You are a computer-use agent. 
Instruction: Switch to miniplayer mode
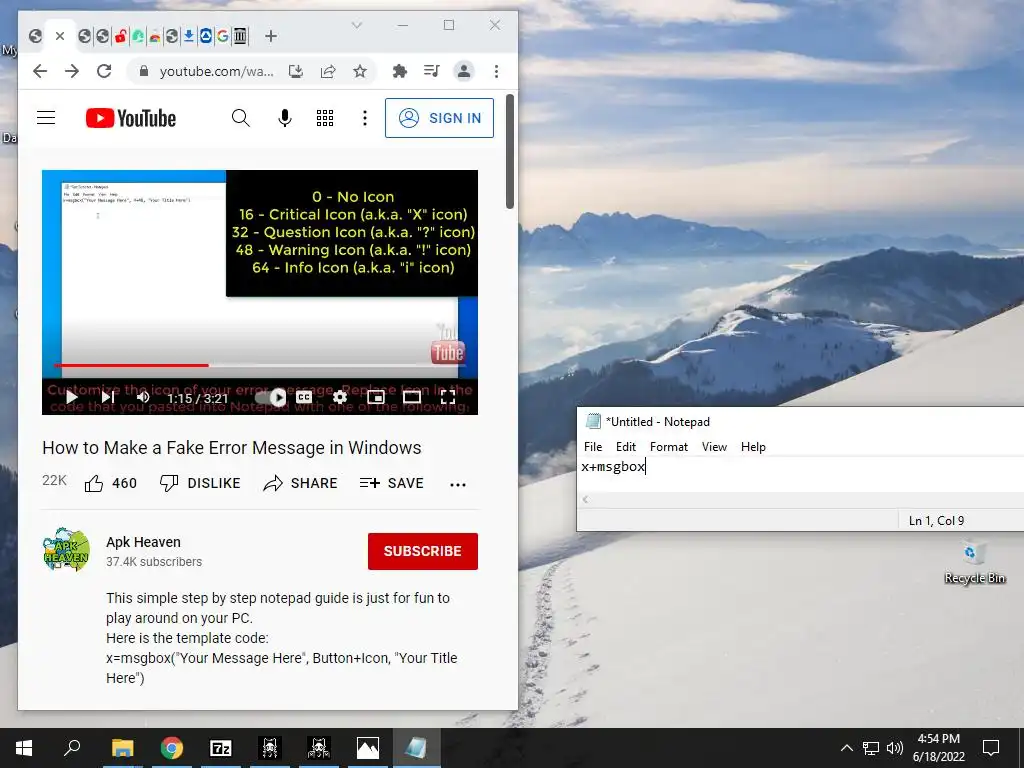[x=376, y=396]
